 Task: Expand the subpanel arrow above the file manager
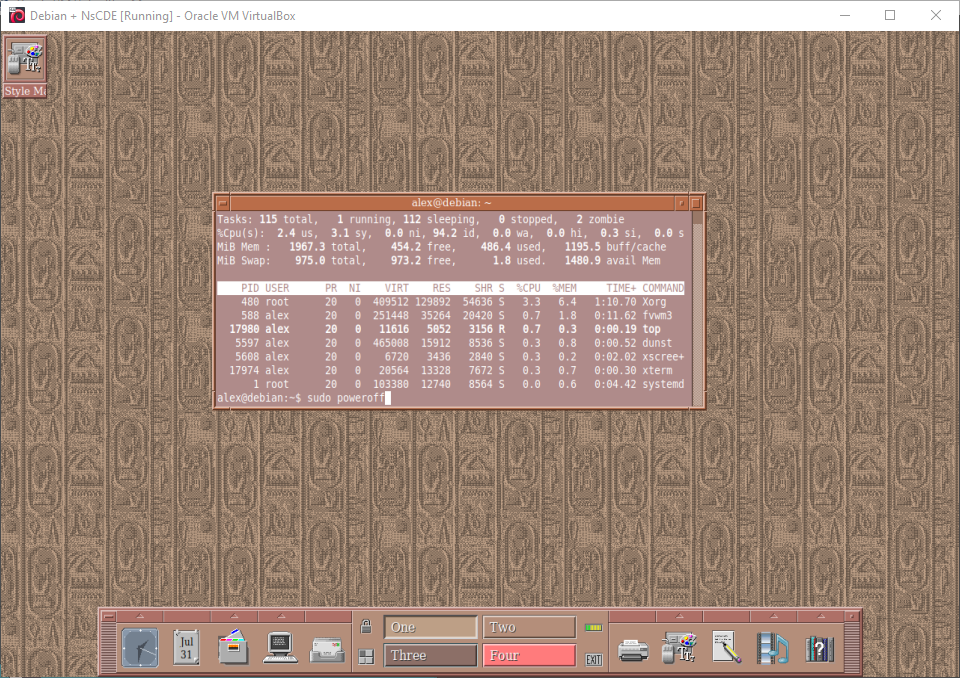pos(234,617)
